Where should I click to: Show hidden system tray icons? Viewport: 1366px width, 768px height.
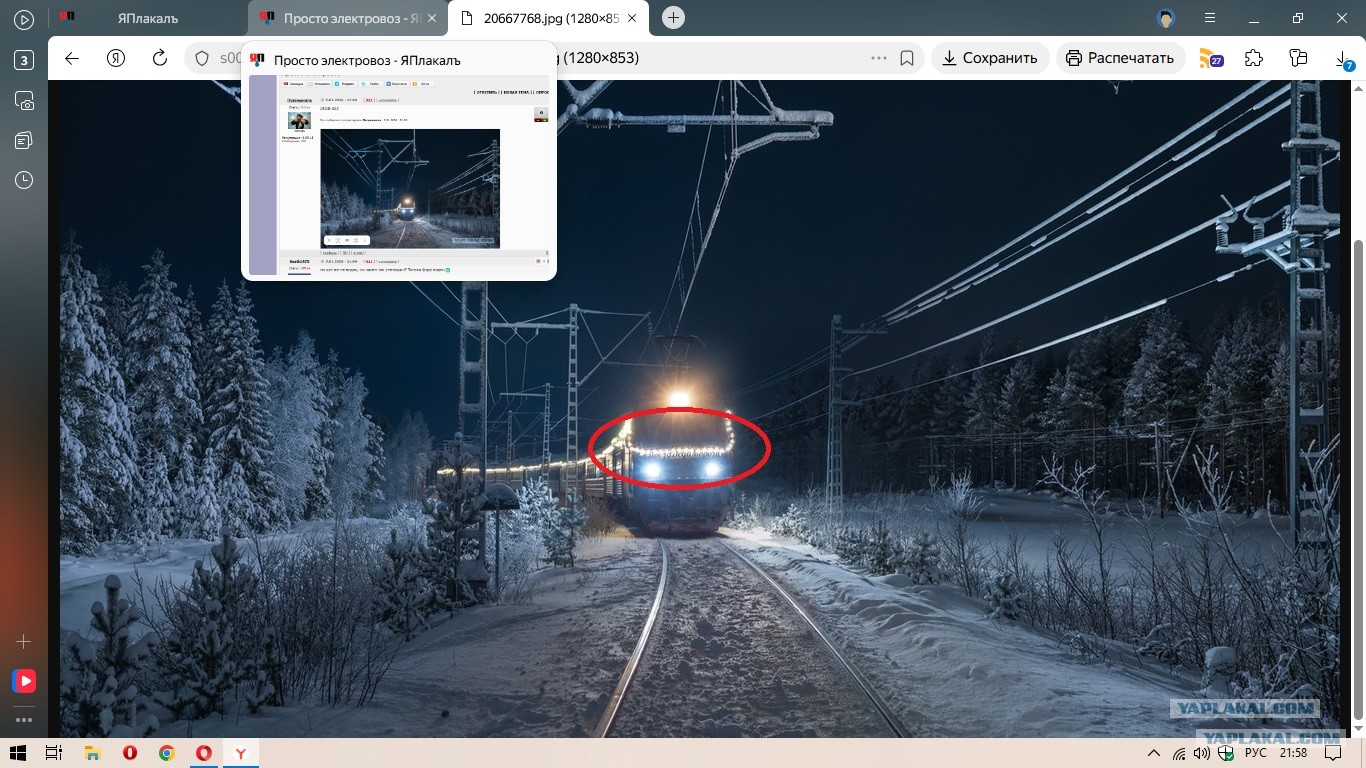pos(1154,753)
